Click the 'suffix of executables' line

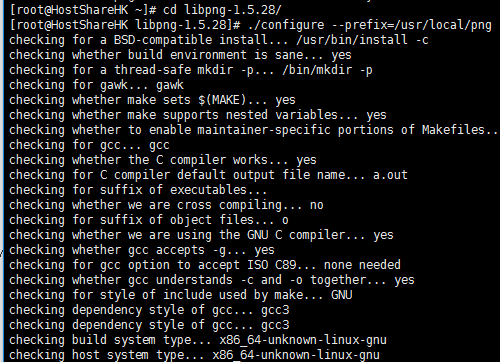coord(138,190)
